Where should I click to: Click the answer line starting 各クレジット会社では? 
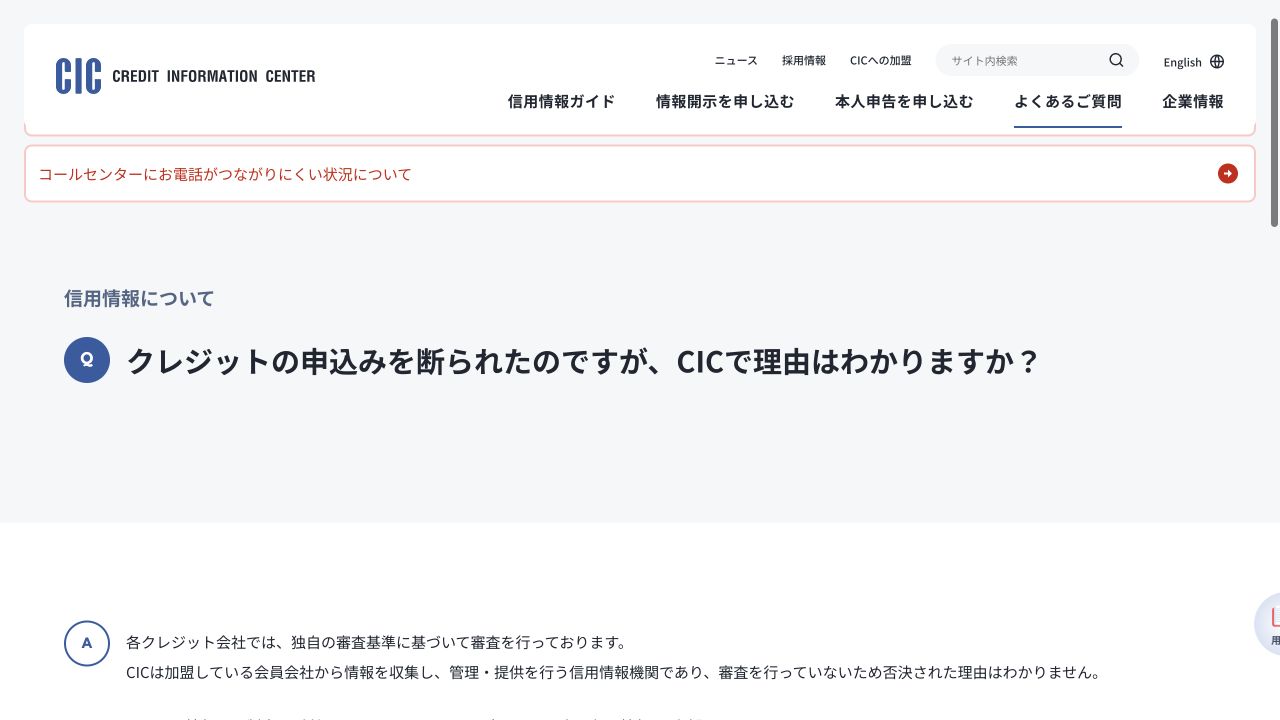pyautogui.click(x=376, y=642)
